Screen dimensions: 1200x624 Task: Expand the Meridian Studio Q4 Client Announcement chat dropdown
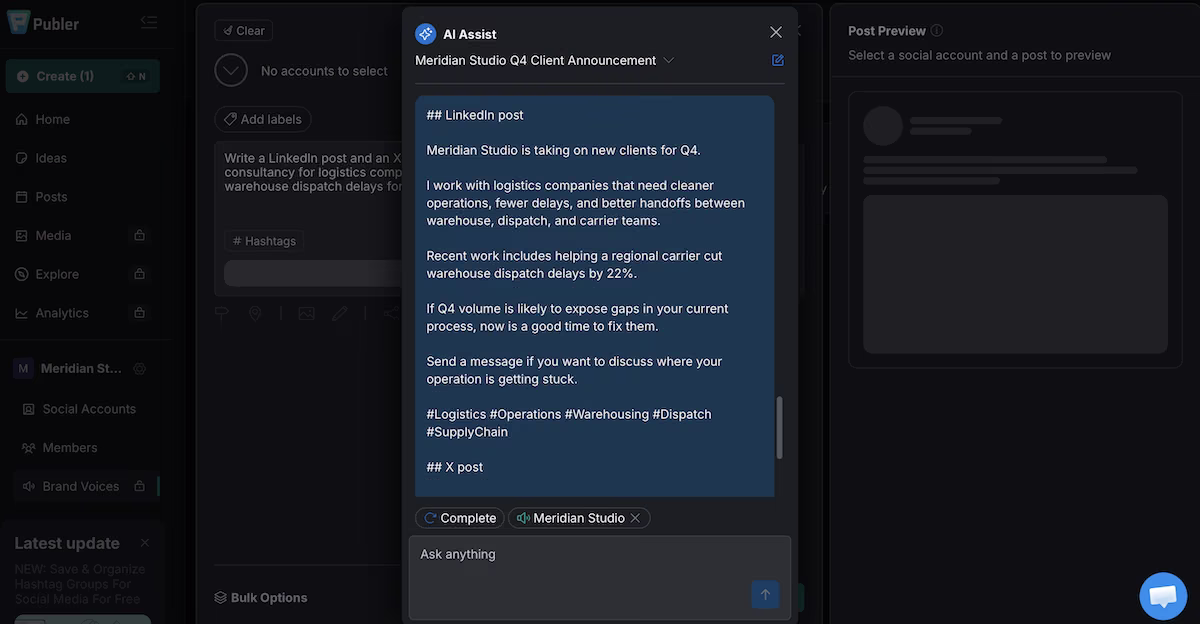pyautogui.click(x=669, y=60)
